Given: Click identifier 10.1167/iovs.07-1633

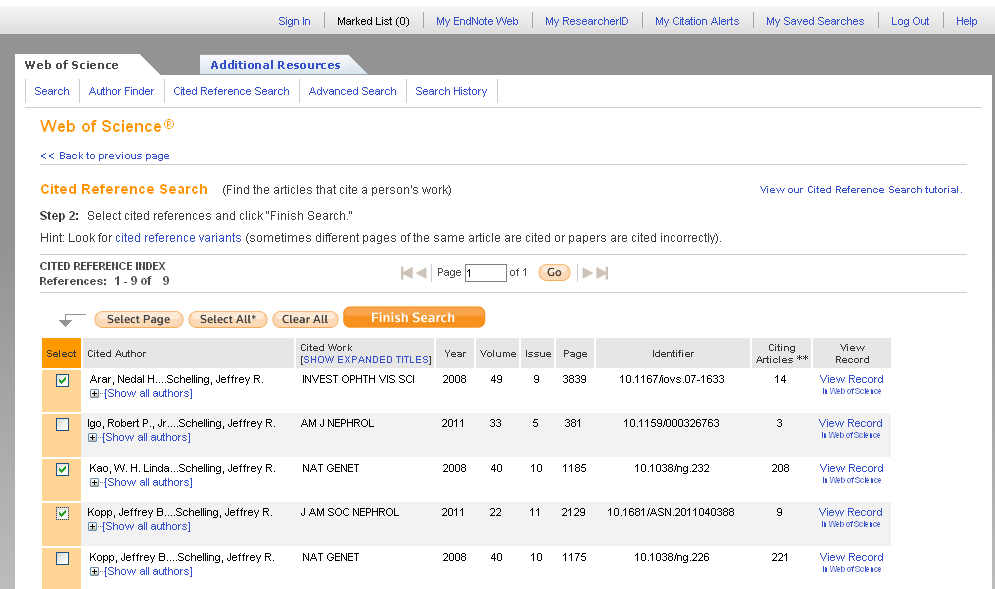Looking at the screenshot, I should (671, 379).
